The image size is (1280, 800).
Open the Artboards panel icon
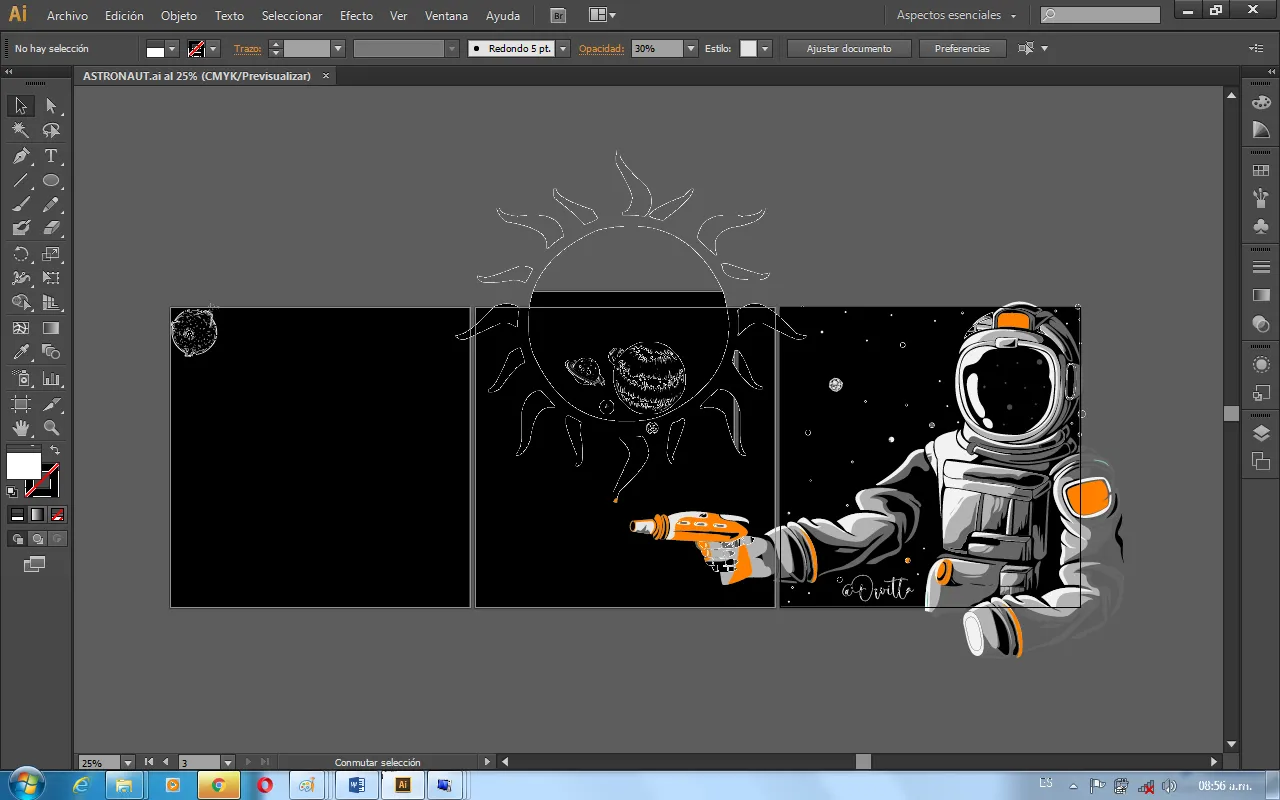click(x=1261, y=461)
